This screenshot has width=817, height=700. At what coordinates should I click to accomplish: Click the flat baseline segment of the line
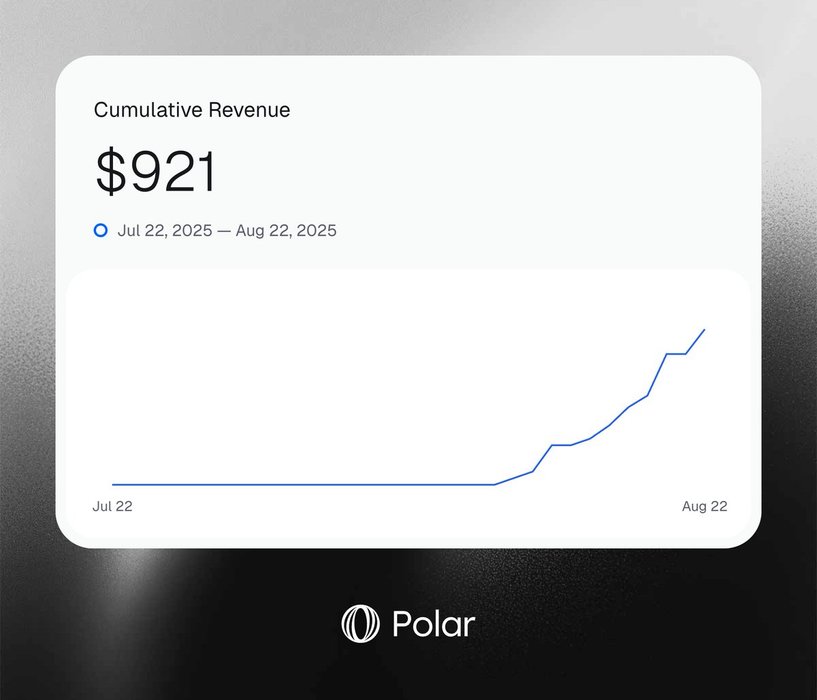tap(300, 485)
